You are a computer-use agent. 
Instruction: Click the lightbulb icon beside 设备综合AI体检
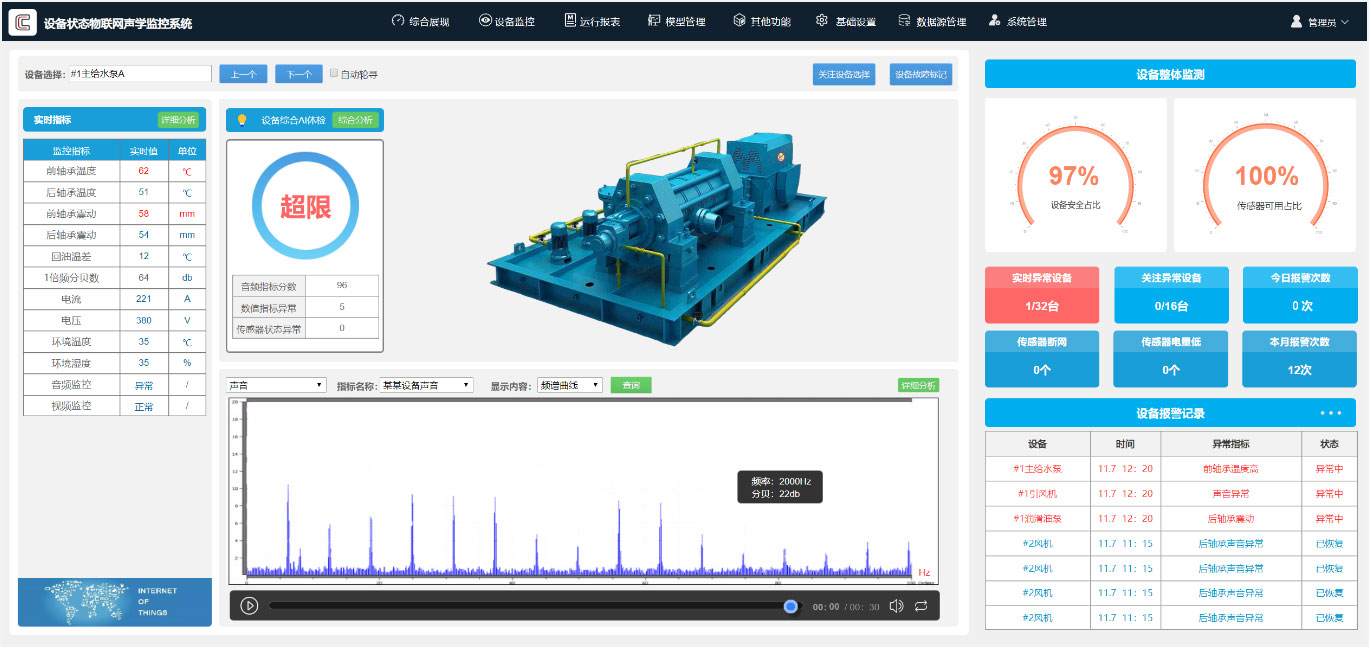(241, 120)
